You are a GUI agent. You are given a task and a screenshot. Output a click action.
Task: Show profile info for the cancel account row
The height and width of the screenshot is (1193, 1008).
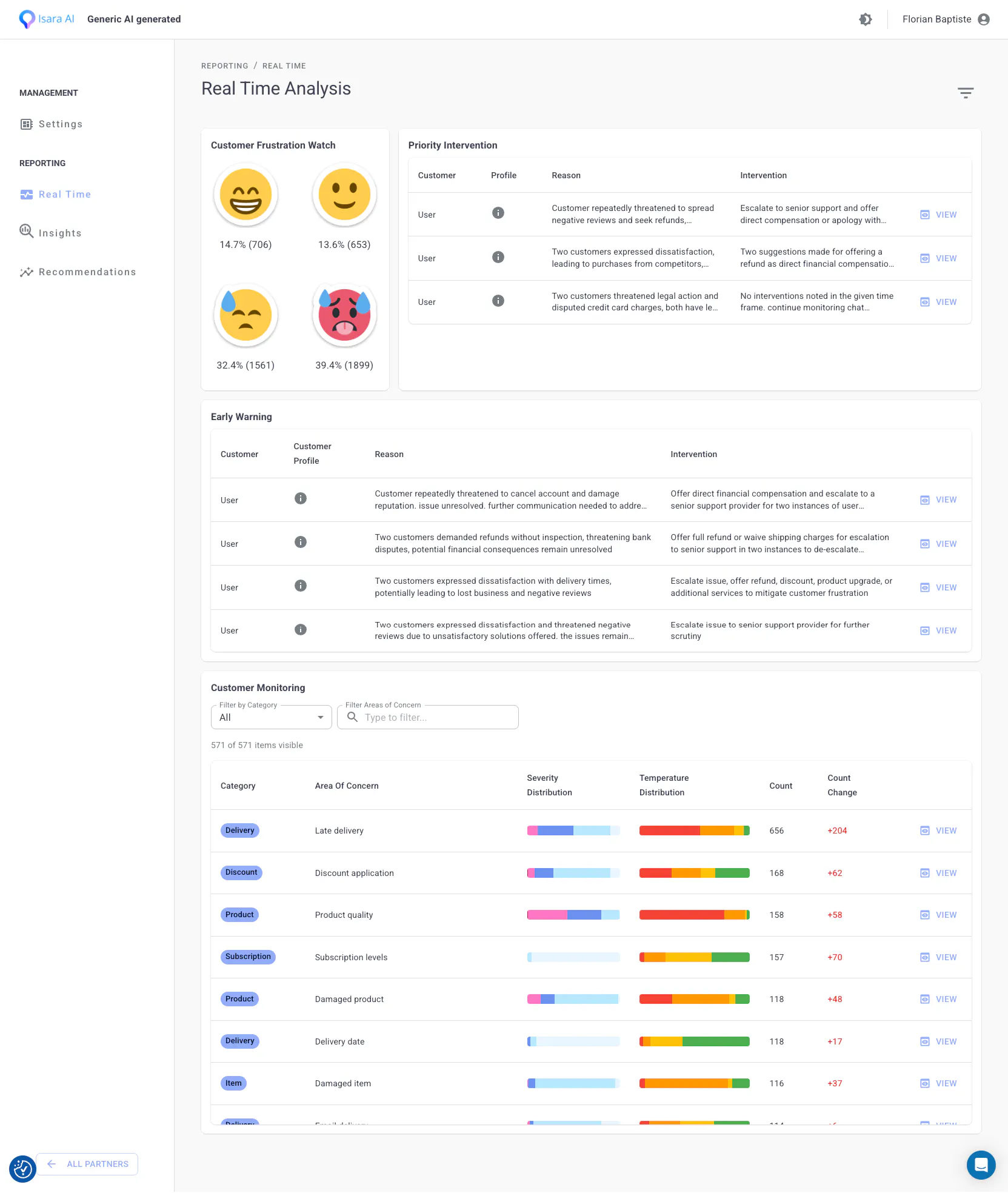point(300,498)
